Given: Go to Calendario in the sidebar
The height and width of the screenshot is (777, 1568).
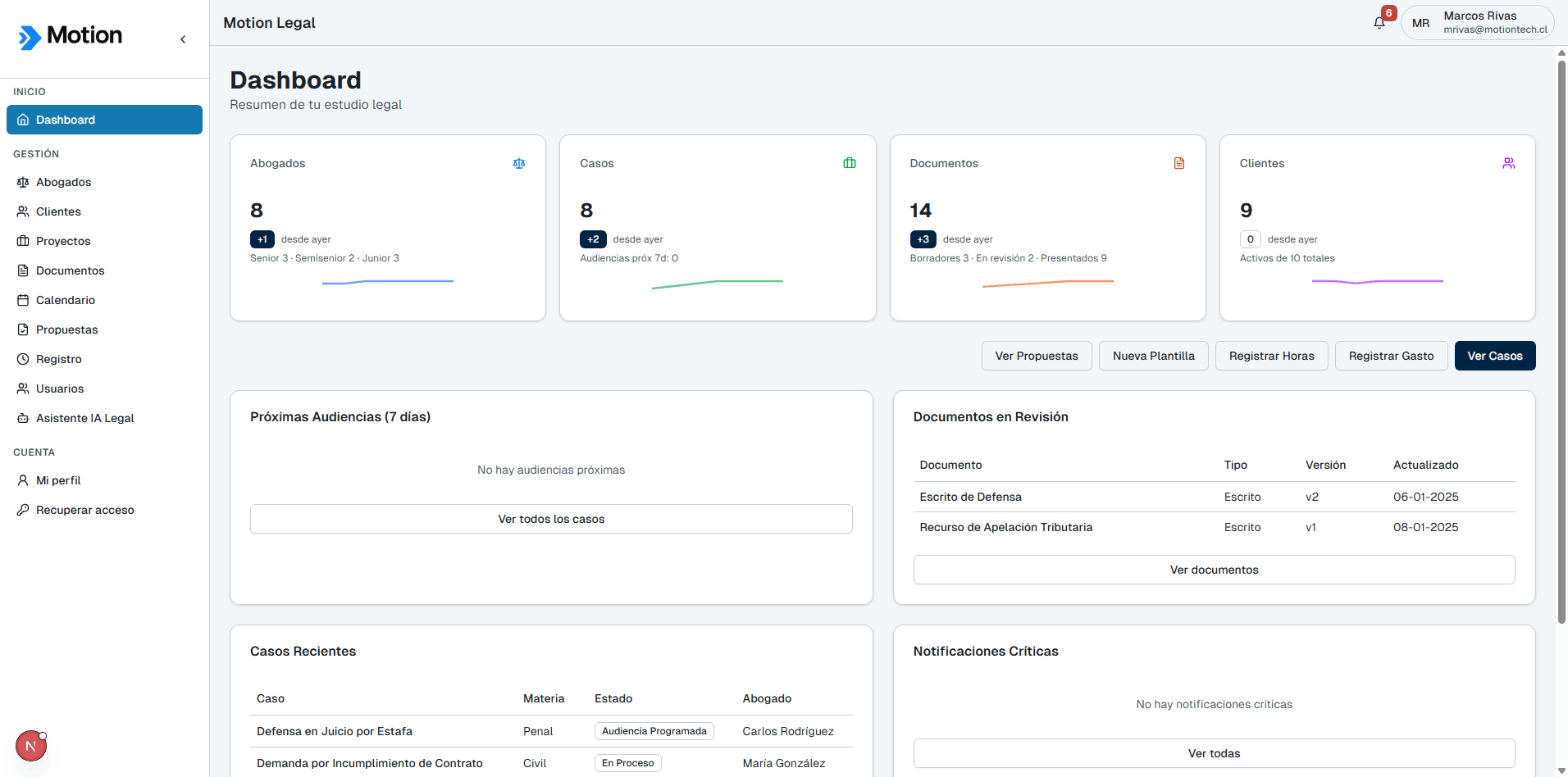Looking at the screenshot, I should (66, 300).
